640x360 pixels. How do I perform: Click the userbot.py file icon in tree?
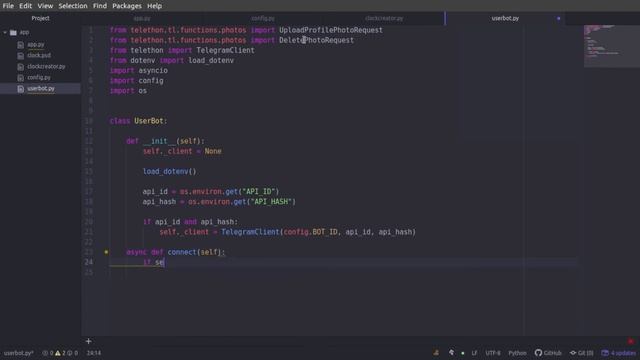(x=21, y=89)
